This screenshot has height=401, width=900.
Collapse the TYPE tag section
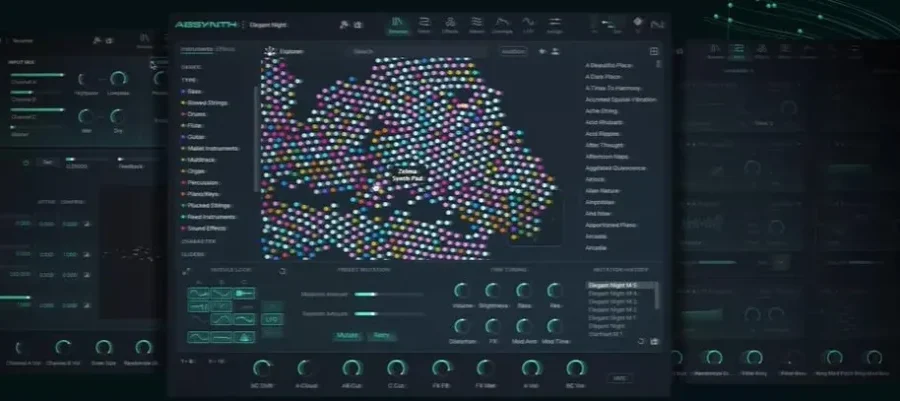[x=189, y=80]
